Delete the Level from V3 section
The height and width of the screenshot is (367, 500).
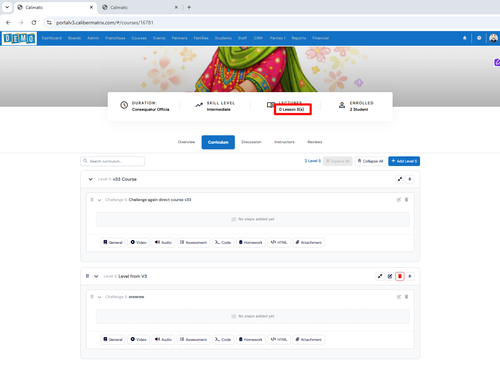(x=400, y=276)
